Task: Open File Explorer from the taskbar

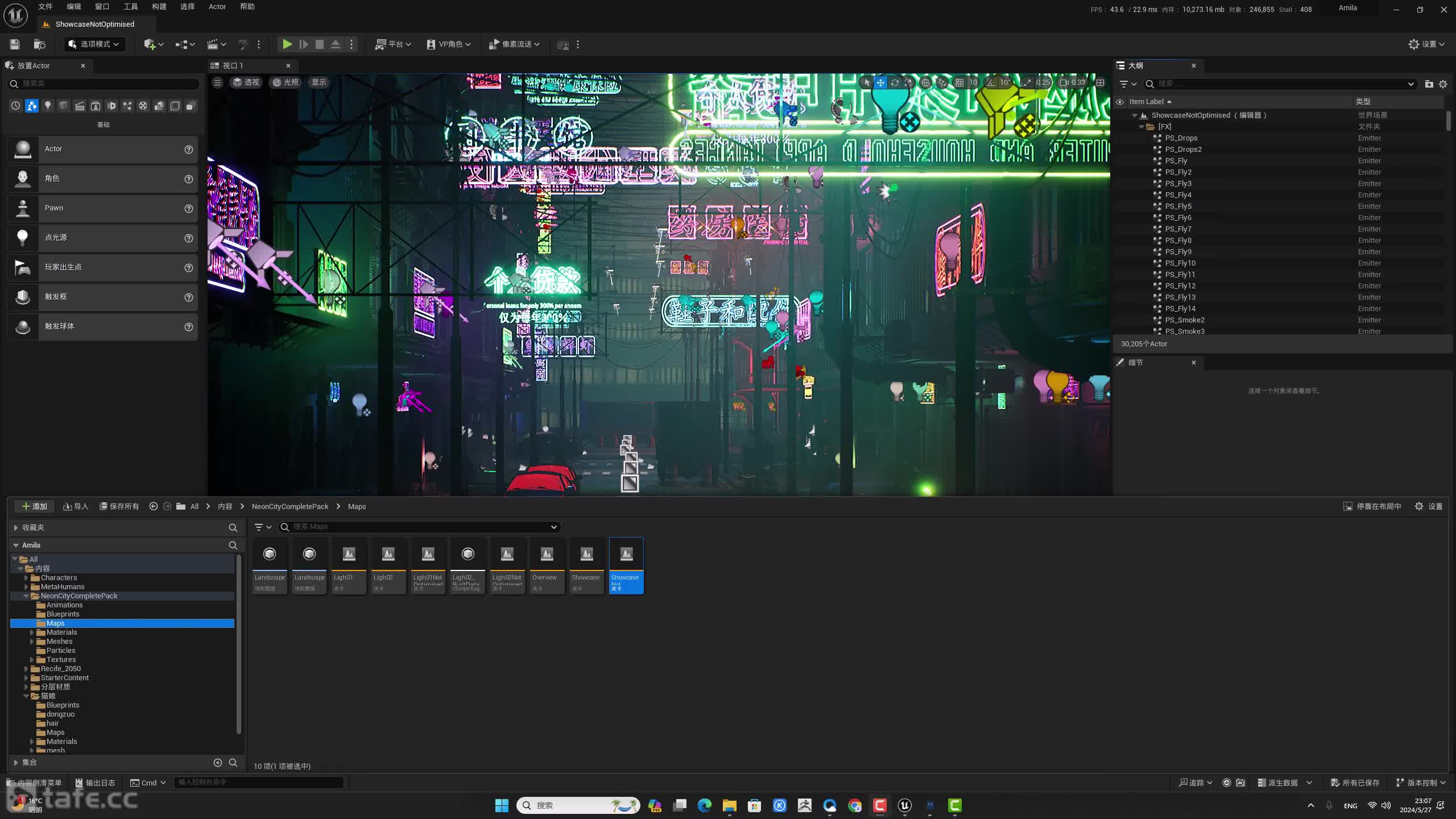Action: tap(730, 805)
